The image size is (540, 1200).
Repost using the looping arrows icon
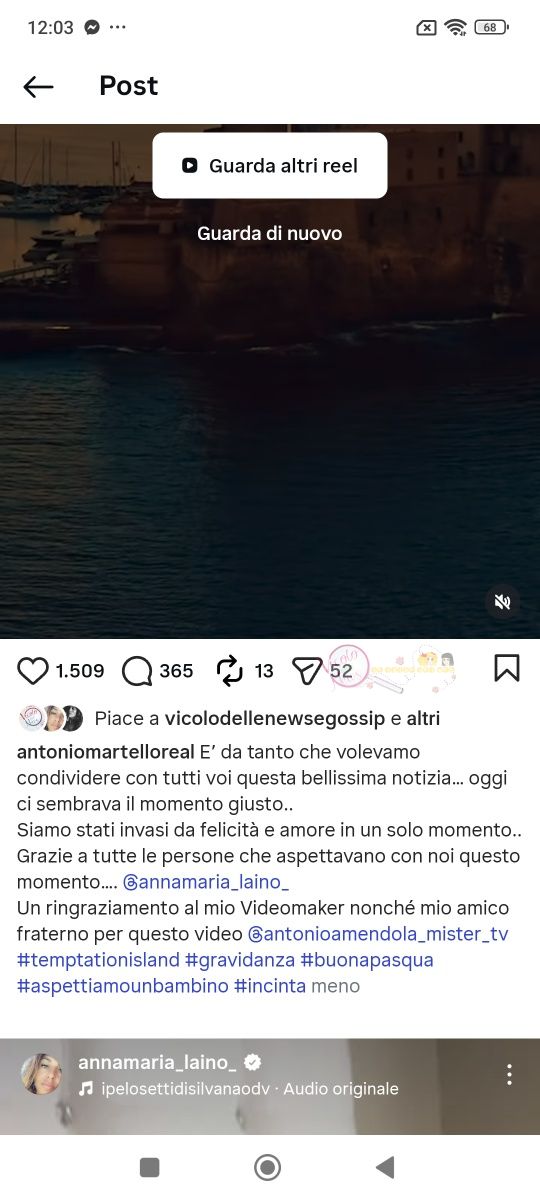[x=230, y=671]
